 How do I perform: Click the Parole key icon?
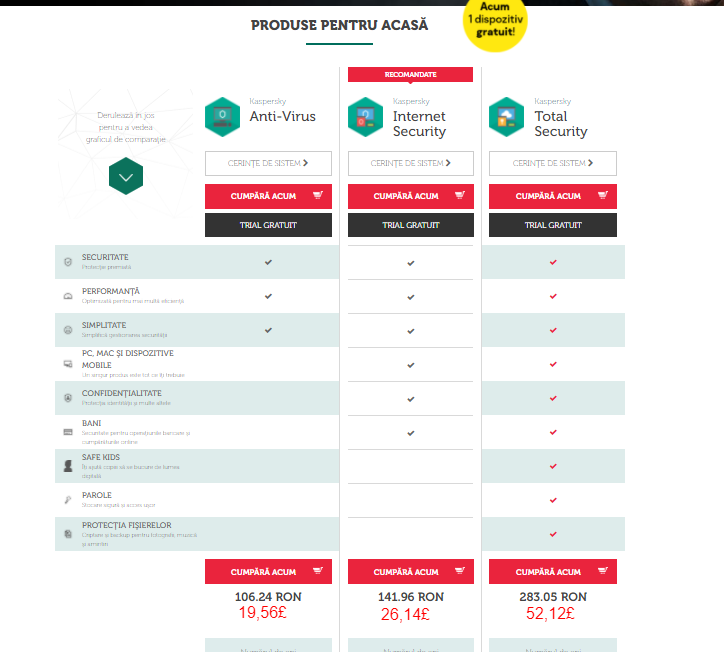click(68, 499)
